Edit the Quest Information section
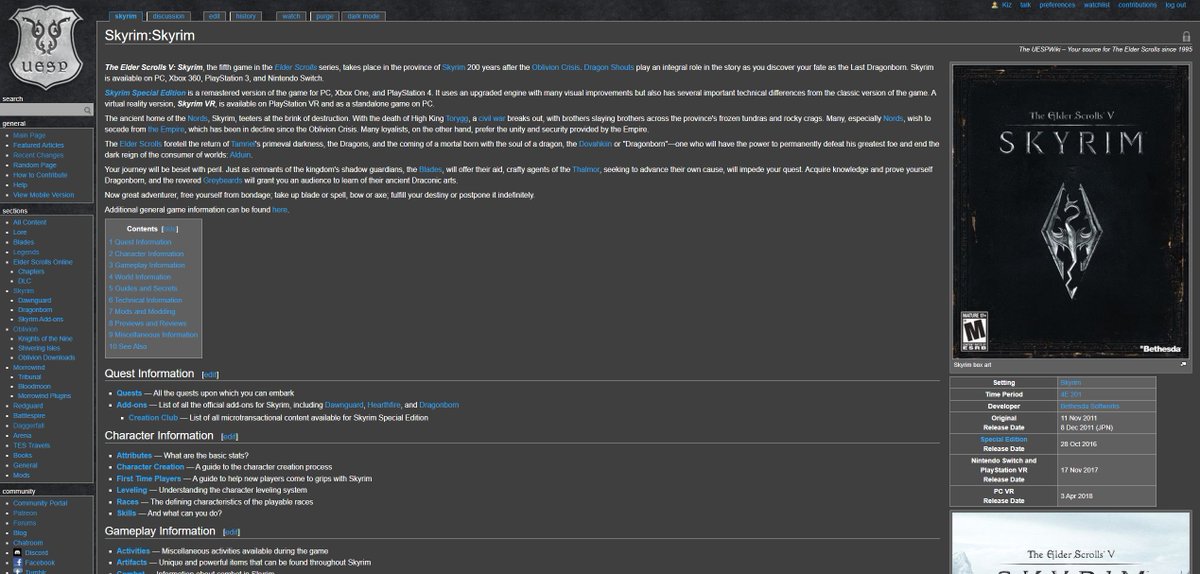The image size is (1200, 574). pos(210,375)
